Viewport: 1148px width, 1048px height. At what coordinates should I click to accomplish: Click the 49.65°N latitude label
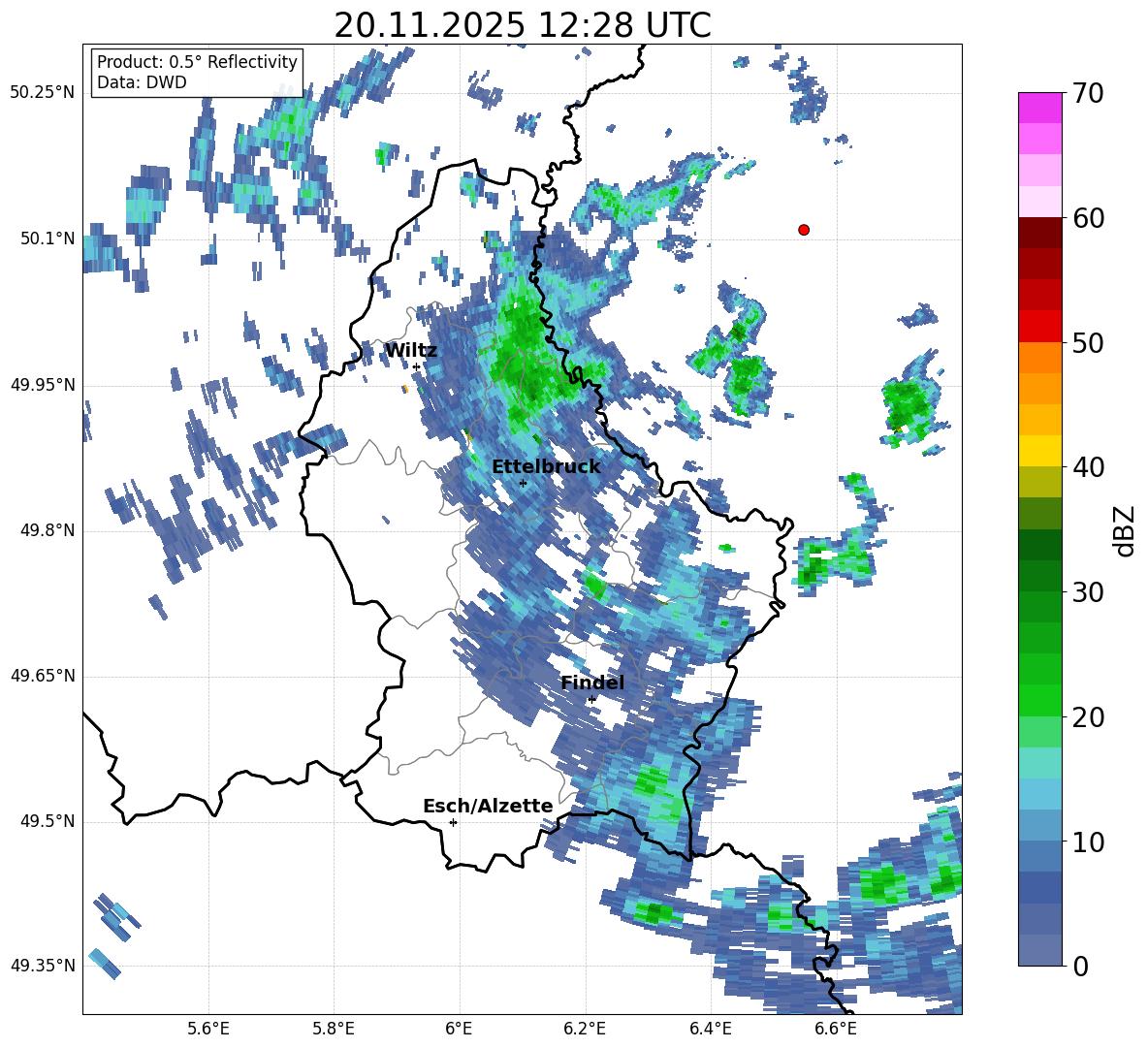pyautogui.click(x=43, y=676)
